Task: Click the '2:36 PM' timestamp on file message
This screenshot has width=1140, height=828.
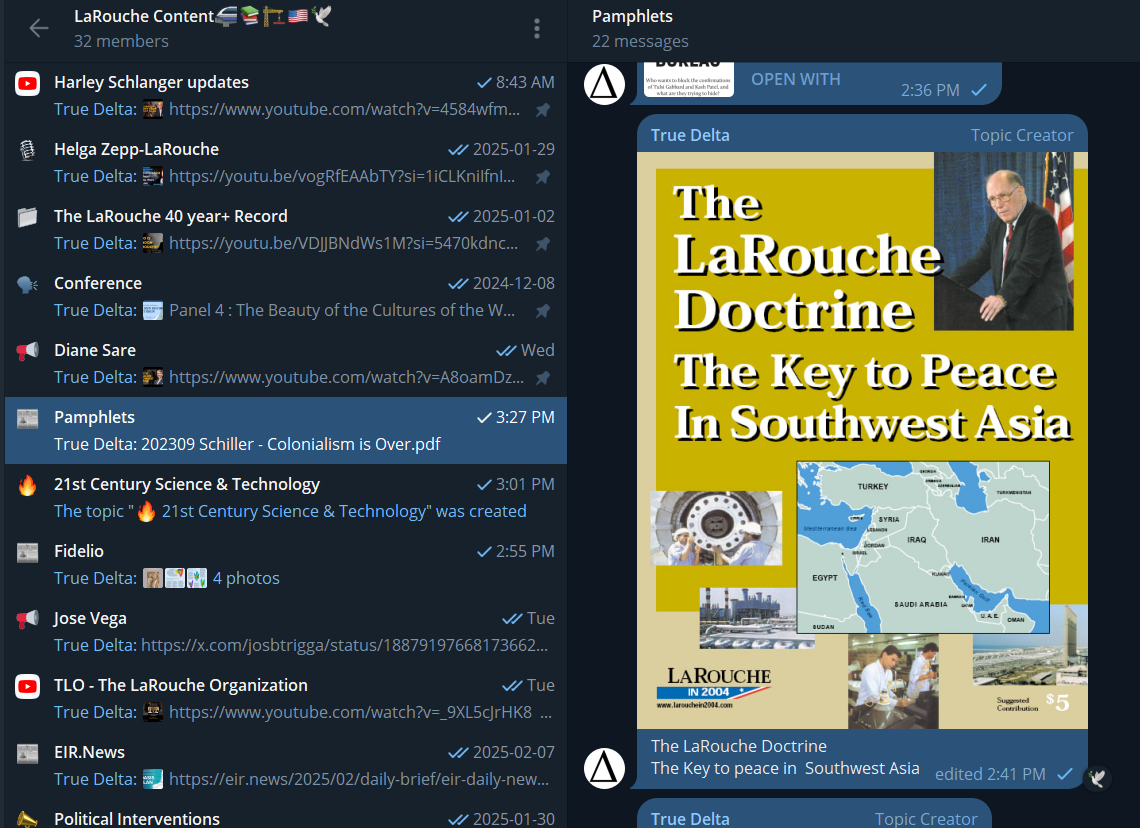Action: [930, 90]
